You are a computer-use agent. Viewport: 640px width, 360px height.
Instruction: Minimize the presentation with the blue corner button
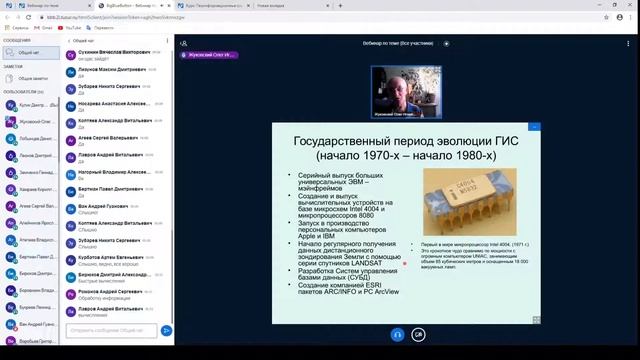534,127
